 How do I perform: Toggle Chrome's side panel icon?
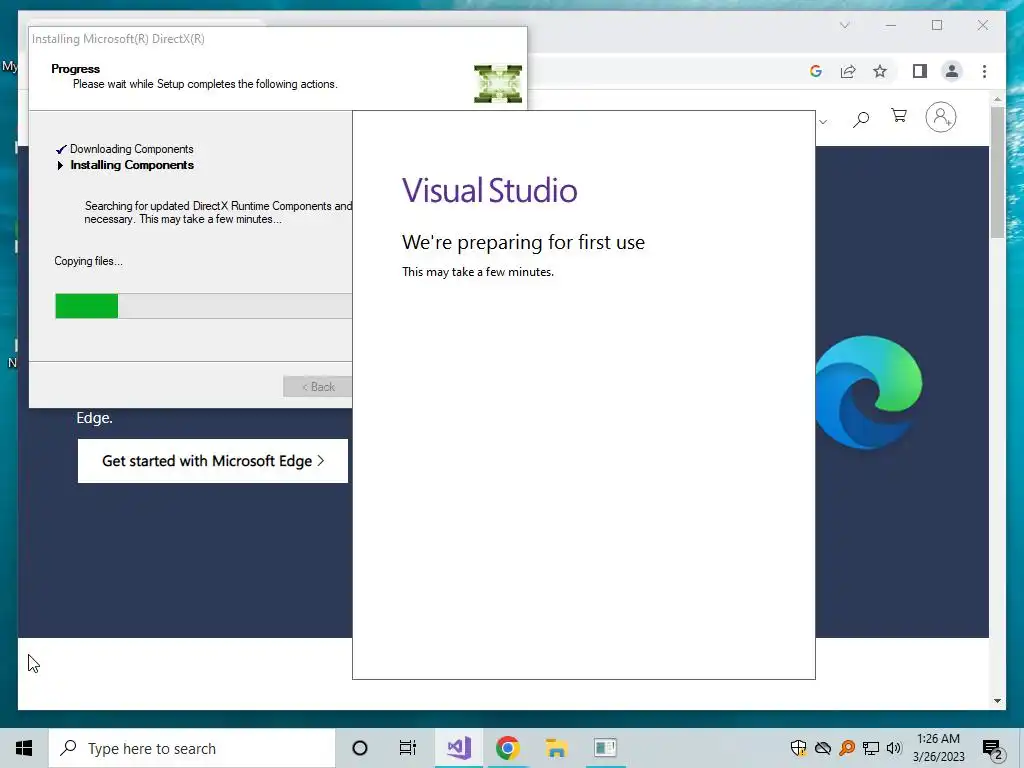(x=920, y=71)
